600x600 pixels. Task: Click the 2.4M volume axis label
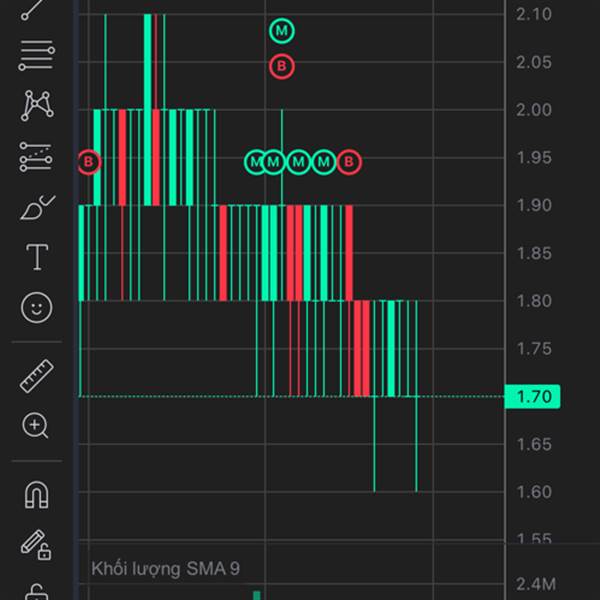pos(536,584)
